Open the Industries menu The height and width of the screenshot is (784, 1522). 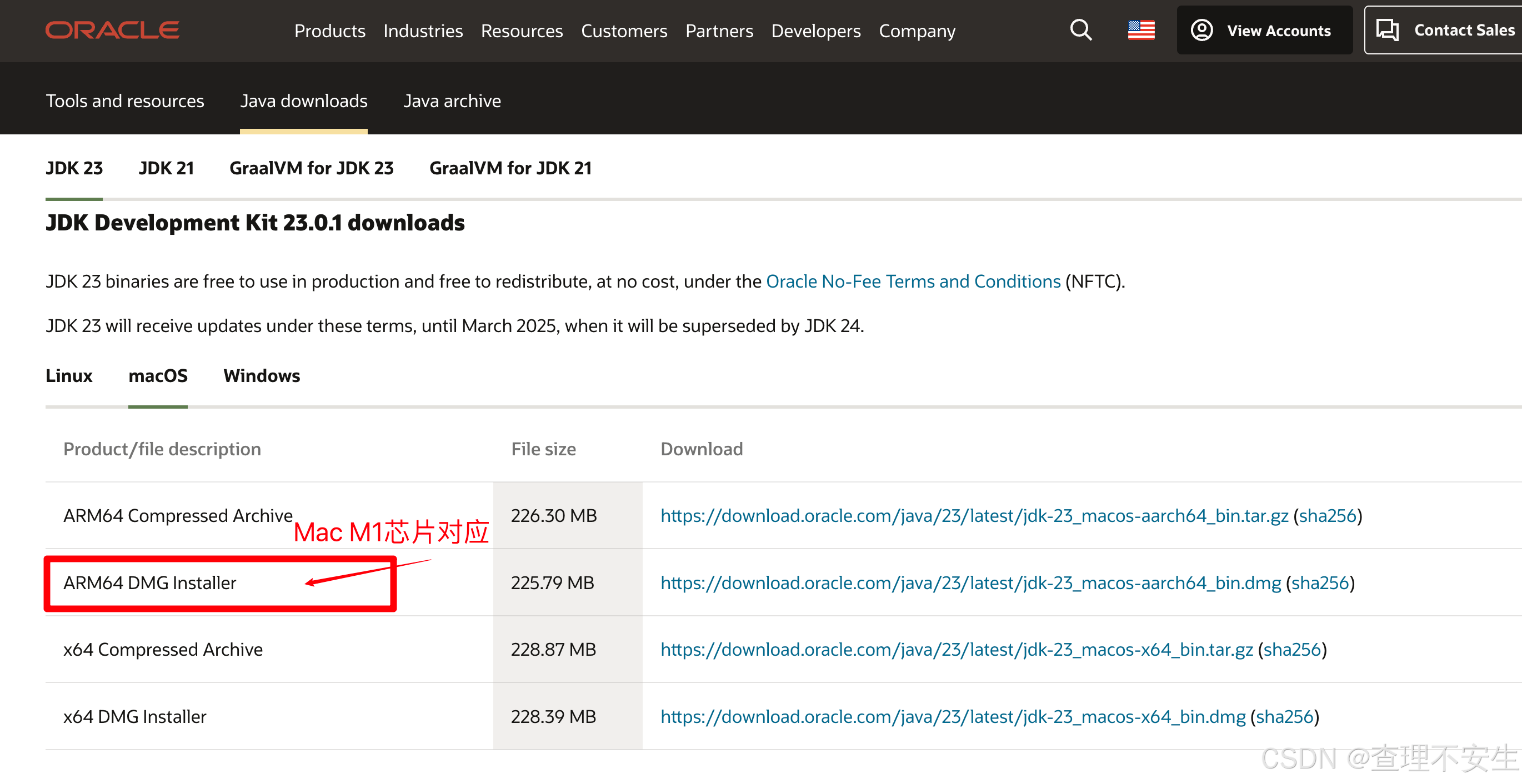[x=423, y=31]
